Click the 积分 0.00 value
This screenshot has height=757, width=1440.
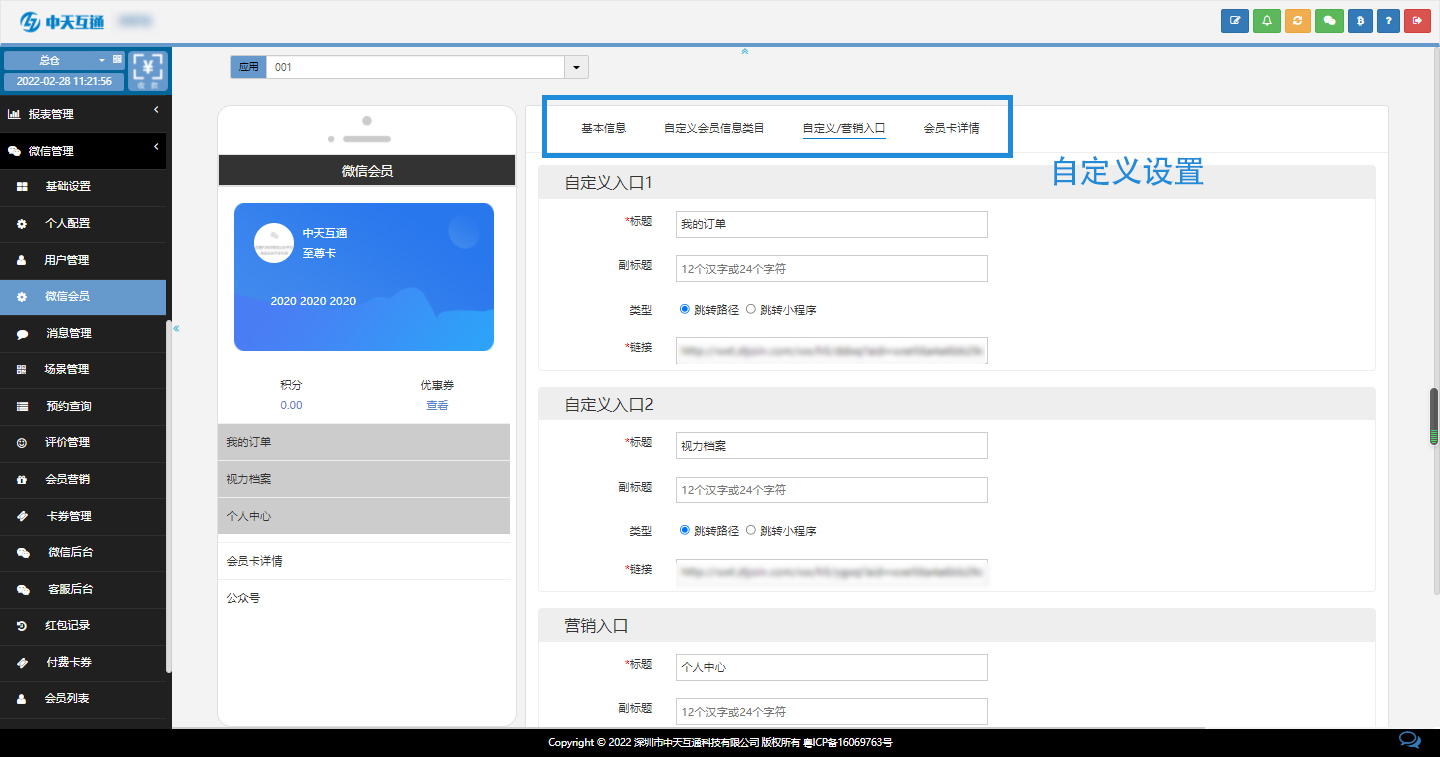click(291, 405)
